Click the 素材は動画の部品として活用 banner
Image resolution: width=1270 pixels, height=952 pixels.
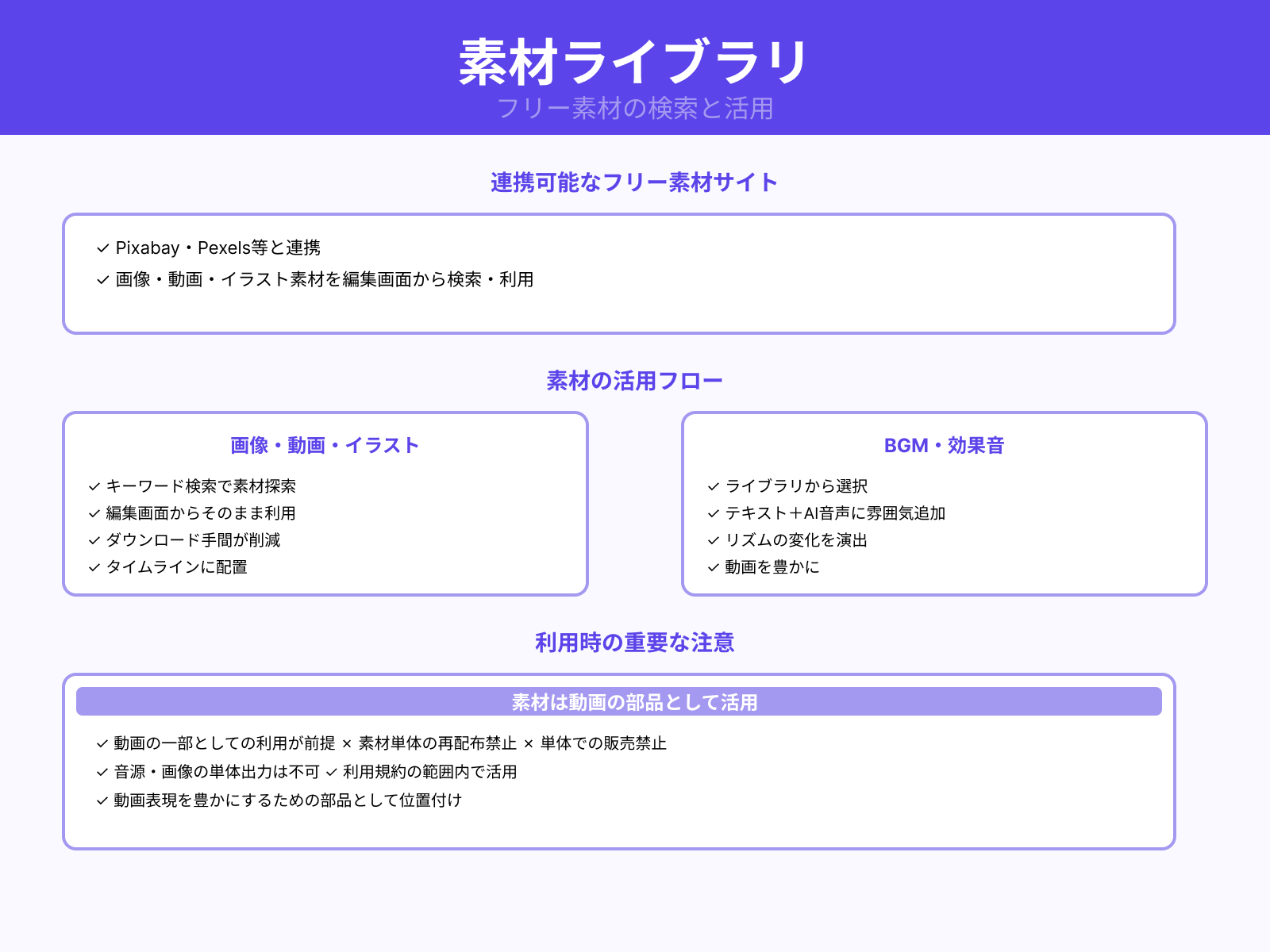(x=635, y=701)
